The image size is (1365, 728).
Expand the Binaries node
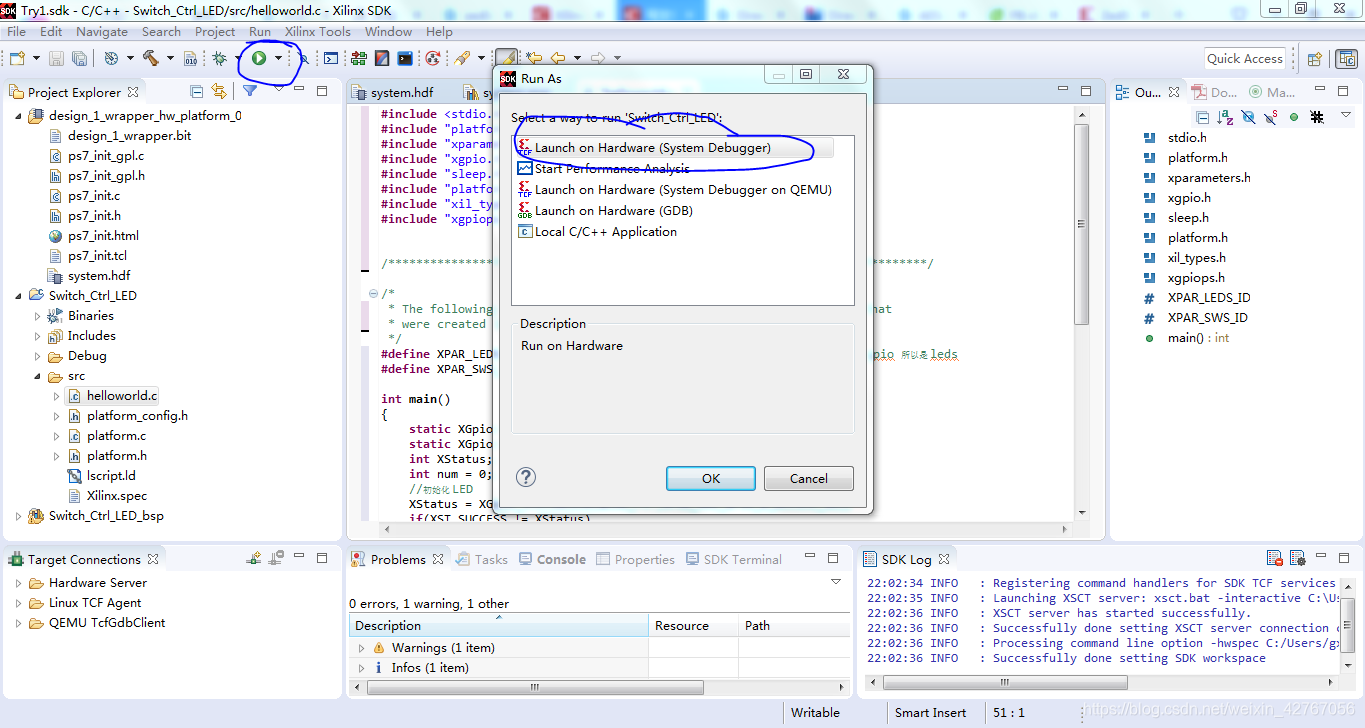coord(37,316)
